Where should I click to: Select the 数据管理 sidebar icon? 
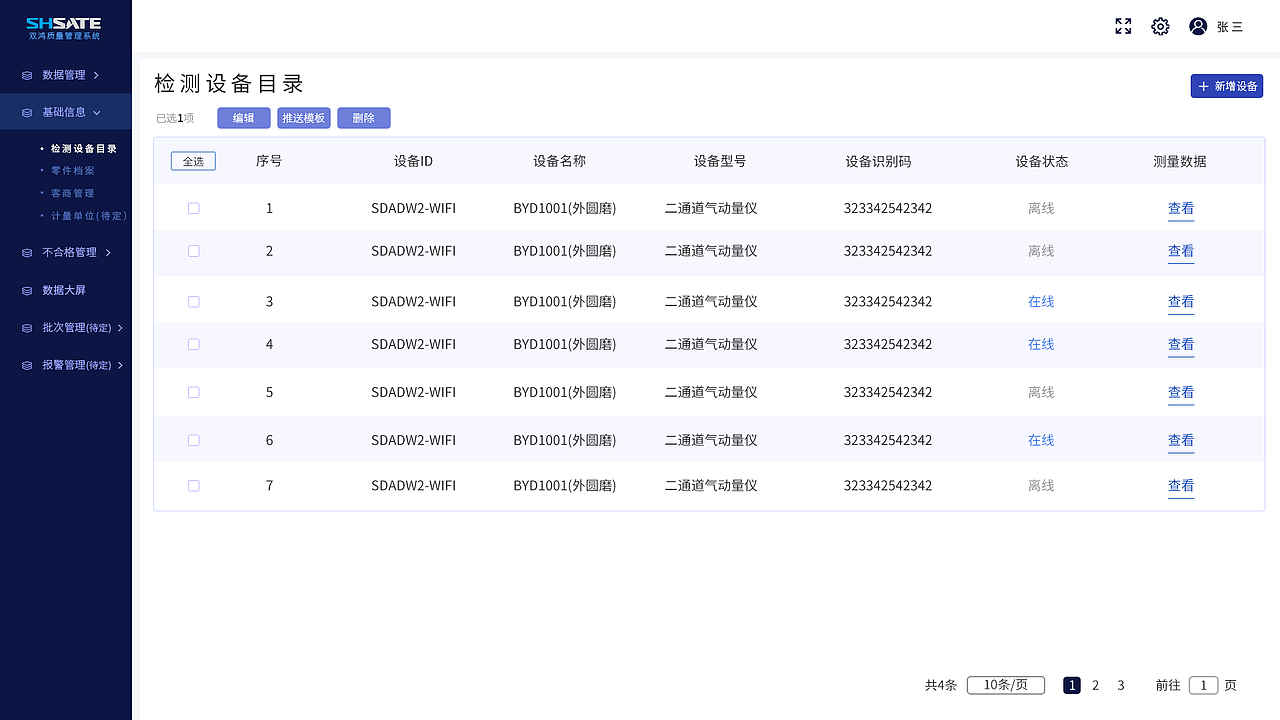(24, 75)
